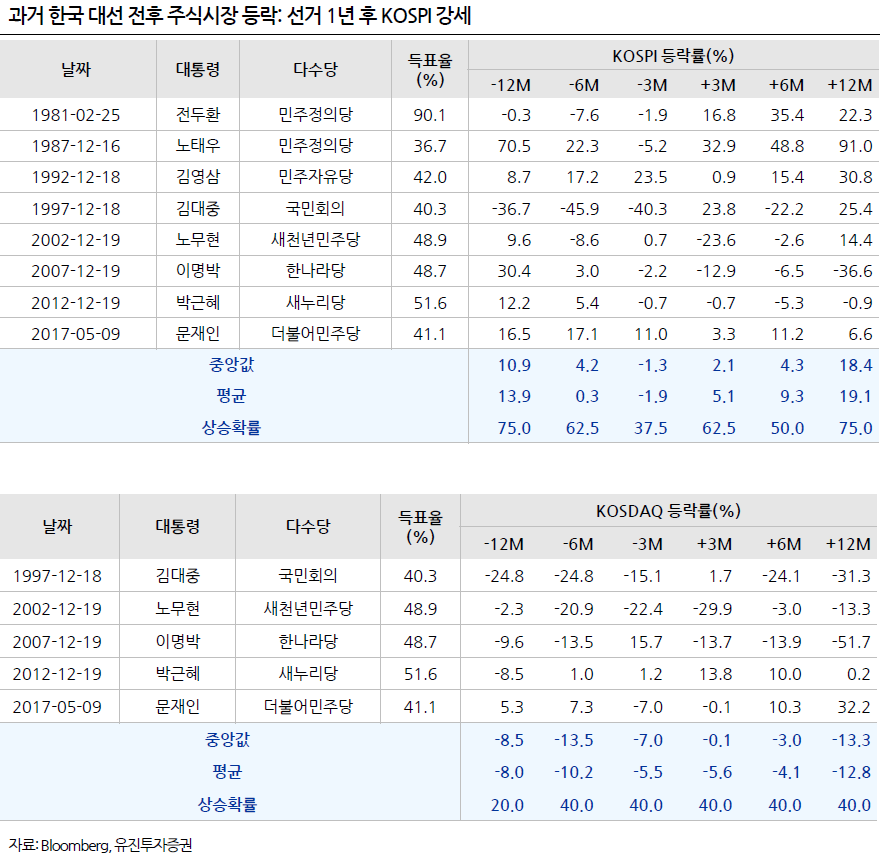Screen dimensions: 888x863
Task: Select 새천년민주당 in the KOSPI table
Action: click(x=315, y=240)
